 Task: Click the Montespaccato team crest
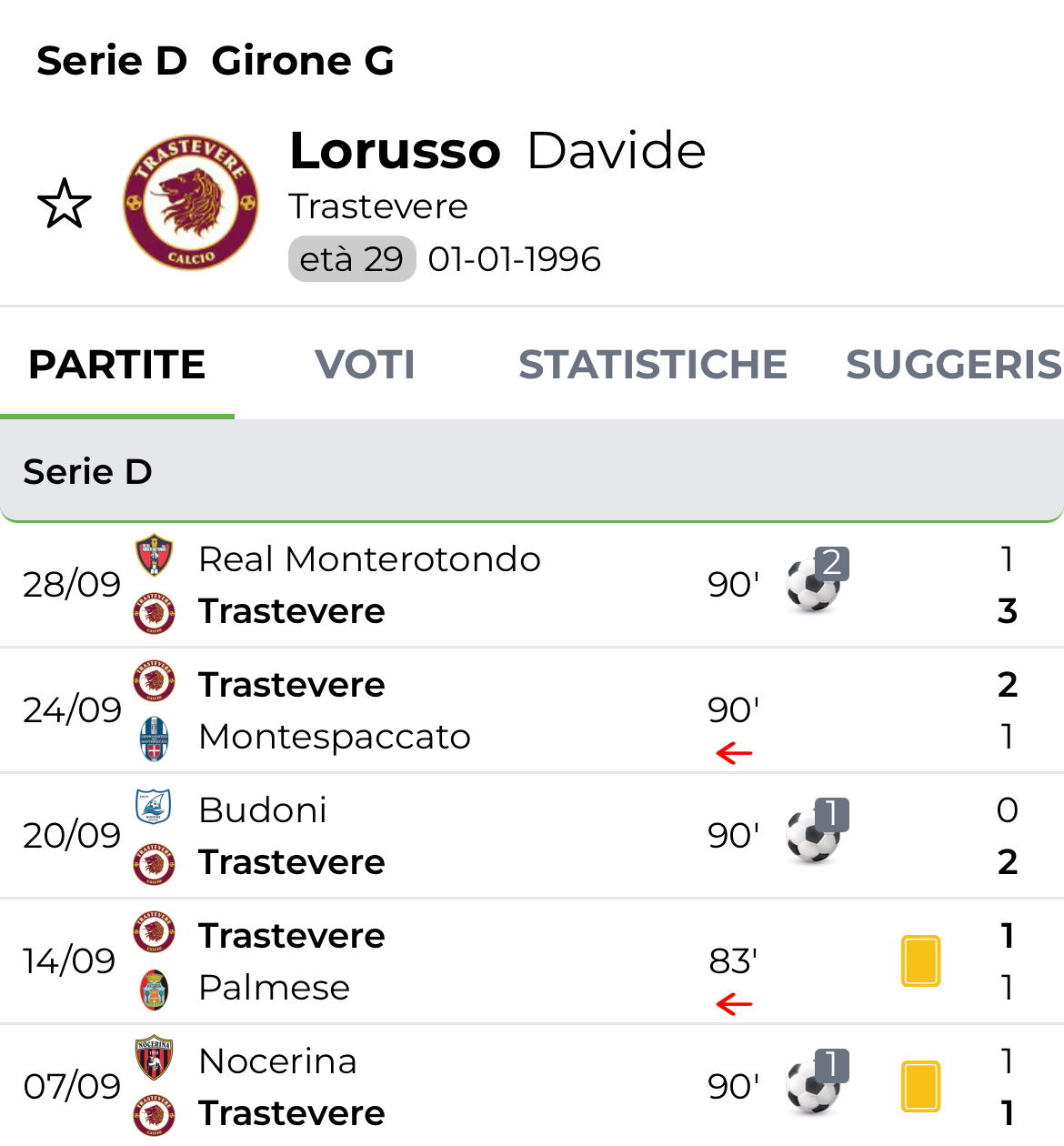[154, 738]
